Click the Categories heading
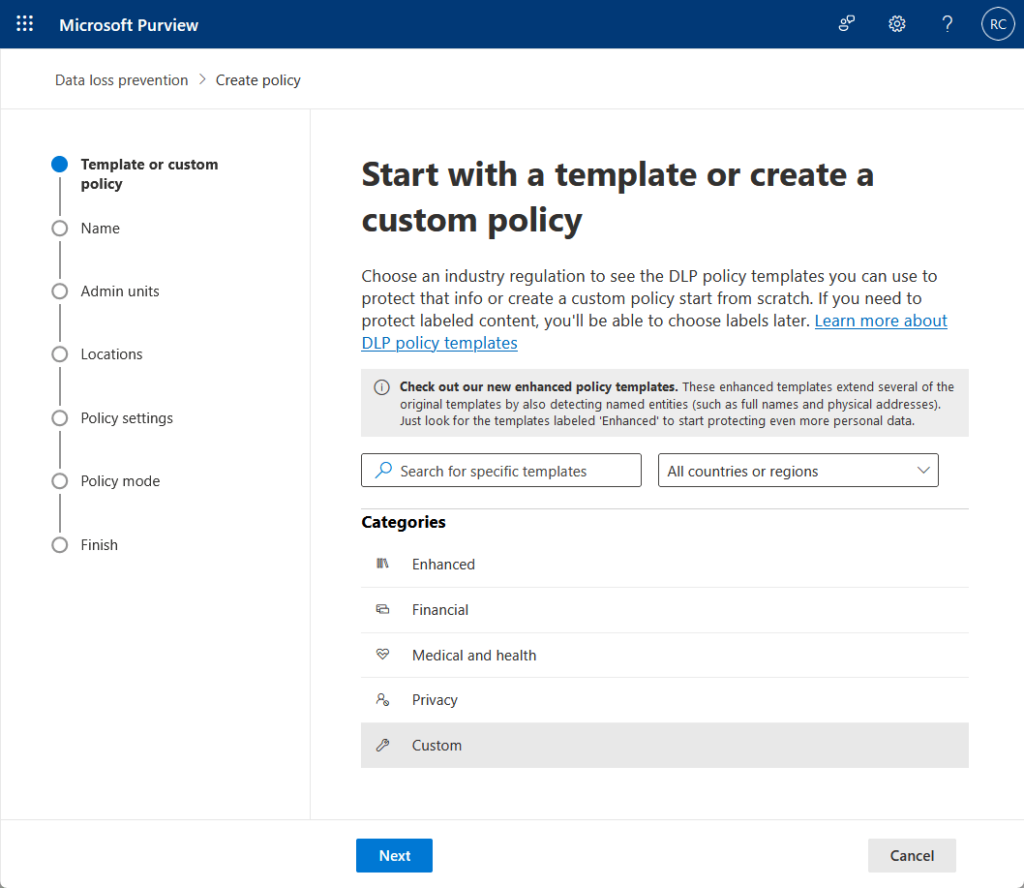1024x888 pixels. tap(403, 522)
